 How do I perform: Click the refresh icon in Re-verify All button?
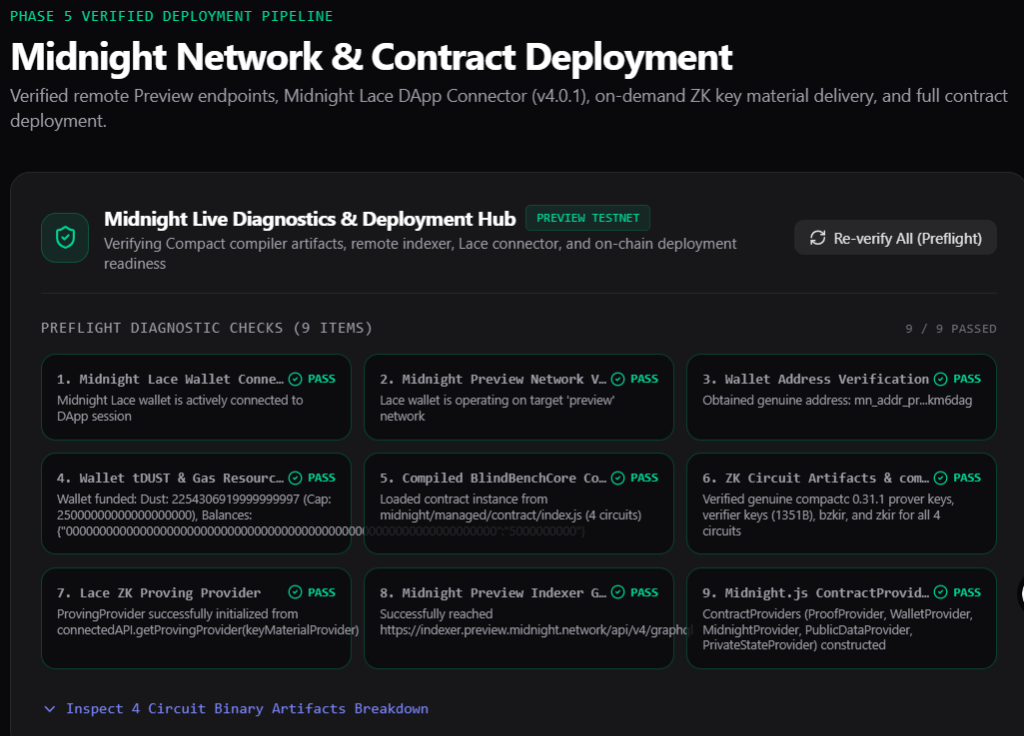click(818, 238)
